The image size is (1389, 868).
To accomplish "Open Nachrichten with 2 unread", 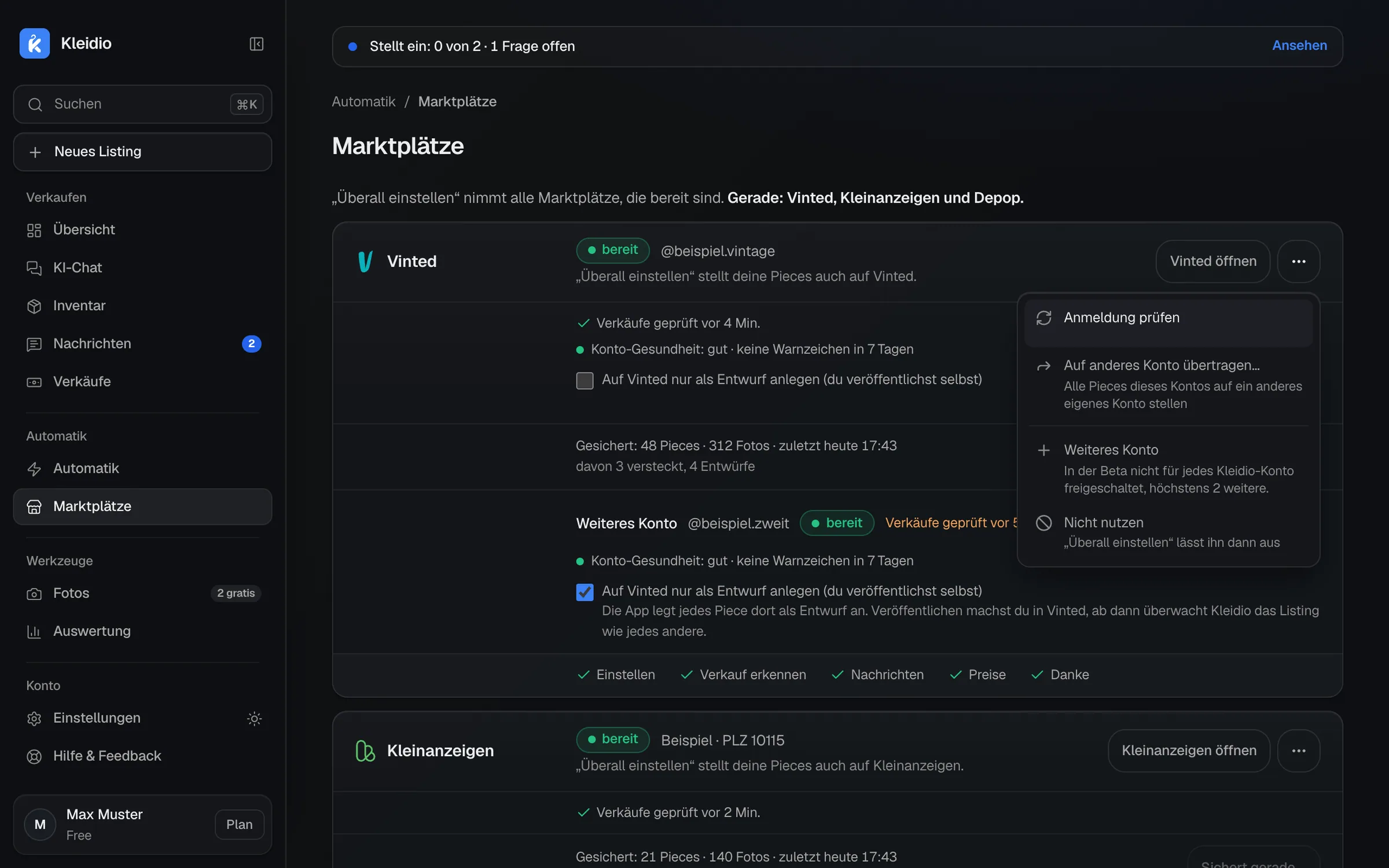I will [142, 344].
